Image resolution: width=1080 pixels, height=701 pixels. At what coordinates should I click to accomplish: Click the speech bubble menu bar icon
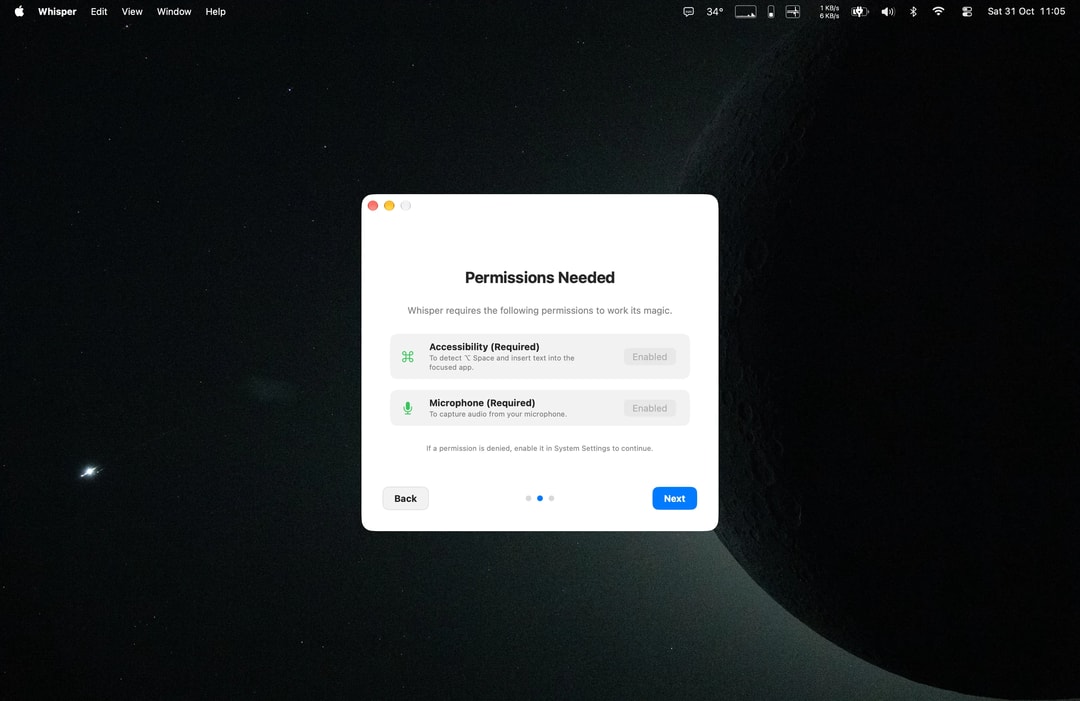click(x=688, y=11)
